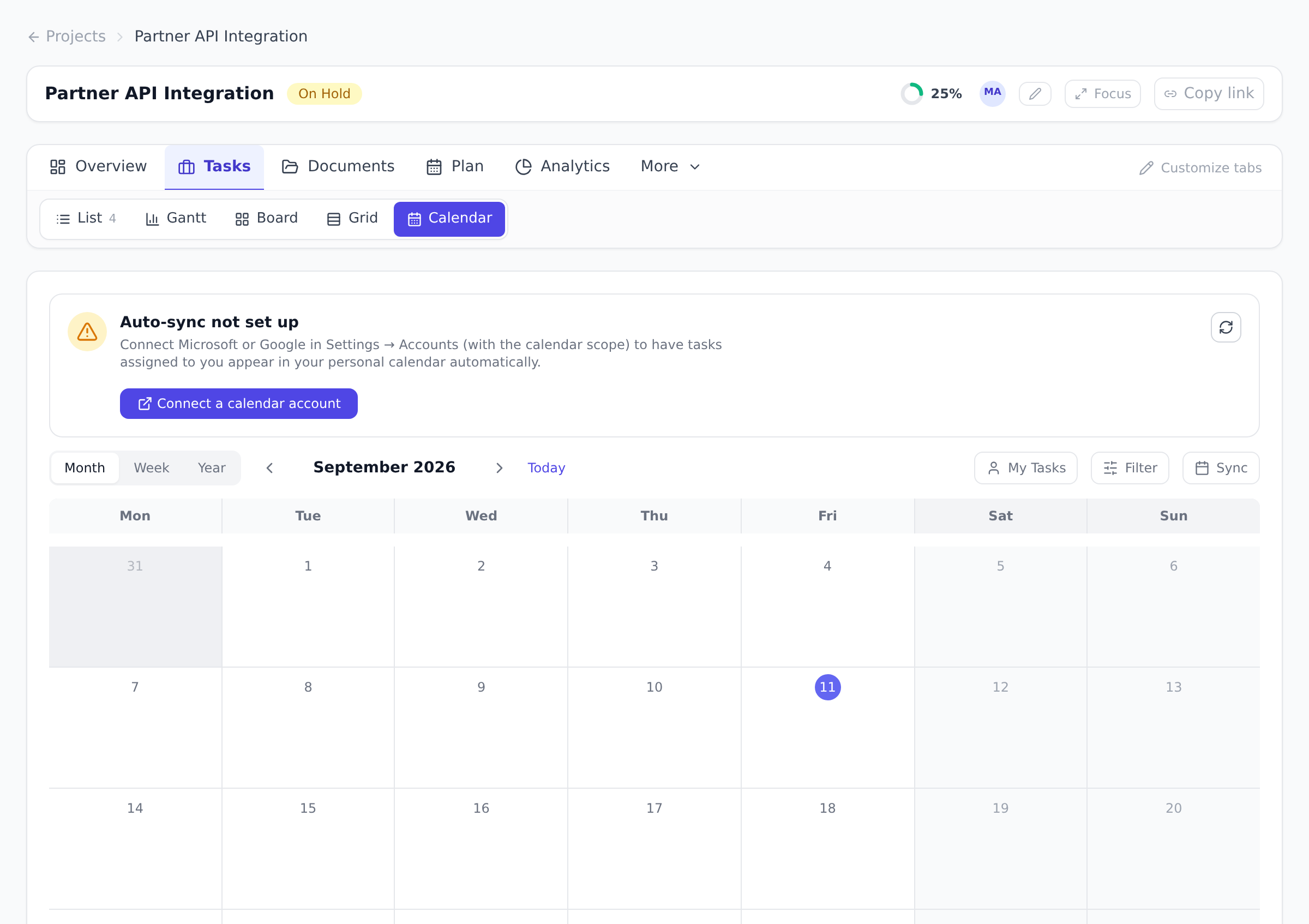Click the pencil edit project icon
This screenshot has width=1309, height=924.
tap(1035, 93)
